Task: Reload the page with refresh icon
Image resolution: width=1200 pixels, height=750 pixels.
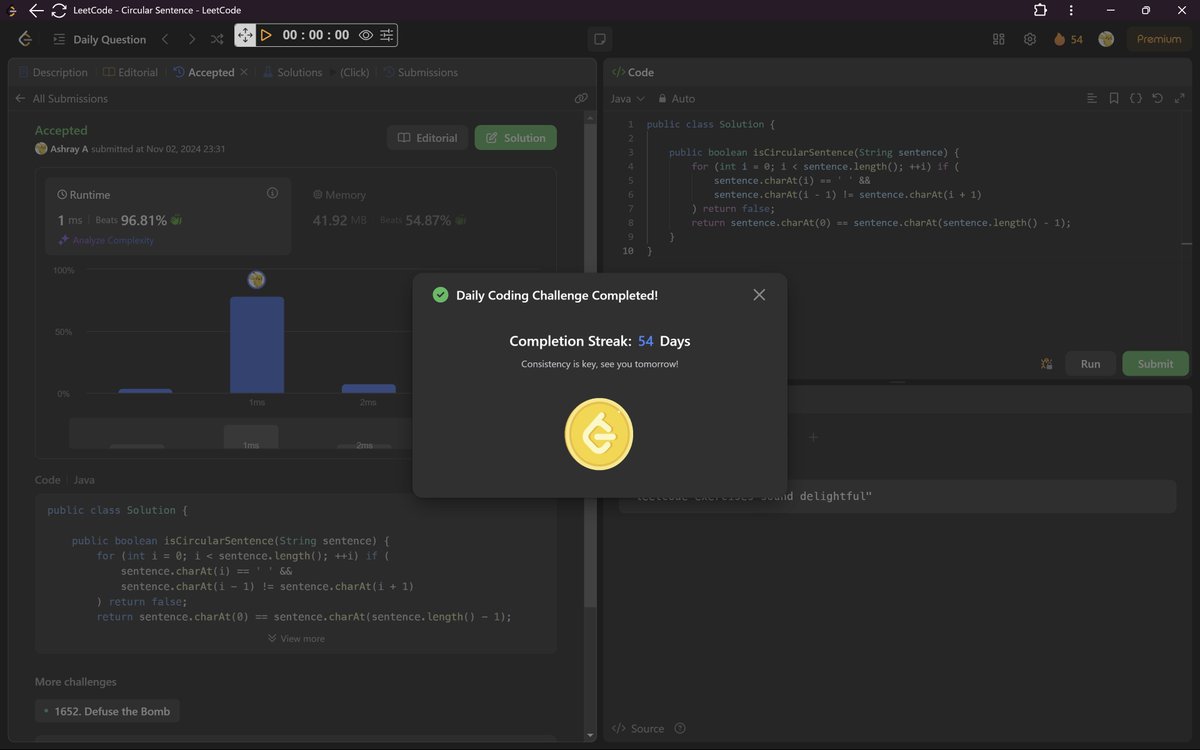Action: pyautogui.click(x=58, y=10)
